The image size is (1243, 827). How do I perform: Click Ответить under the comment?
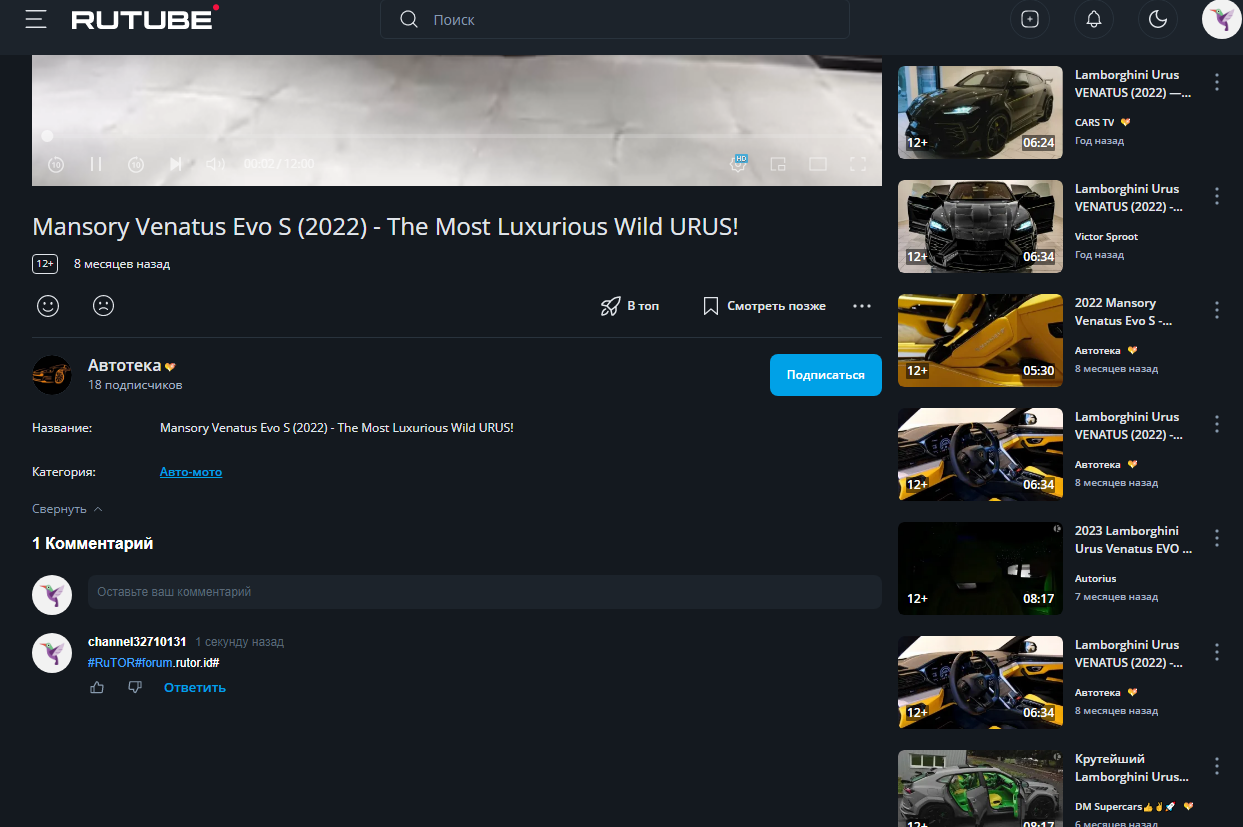click(195, 688)
